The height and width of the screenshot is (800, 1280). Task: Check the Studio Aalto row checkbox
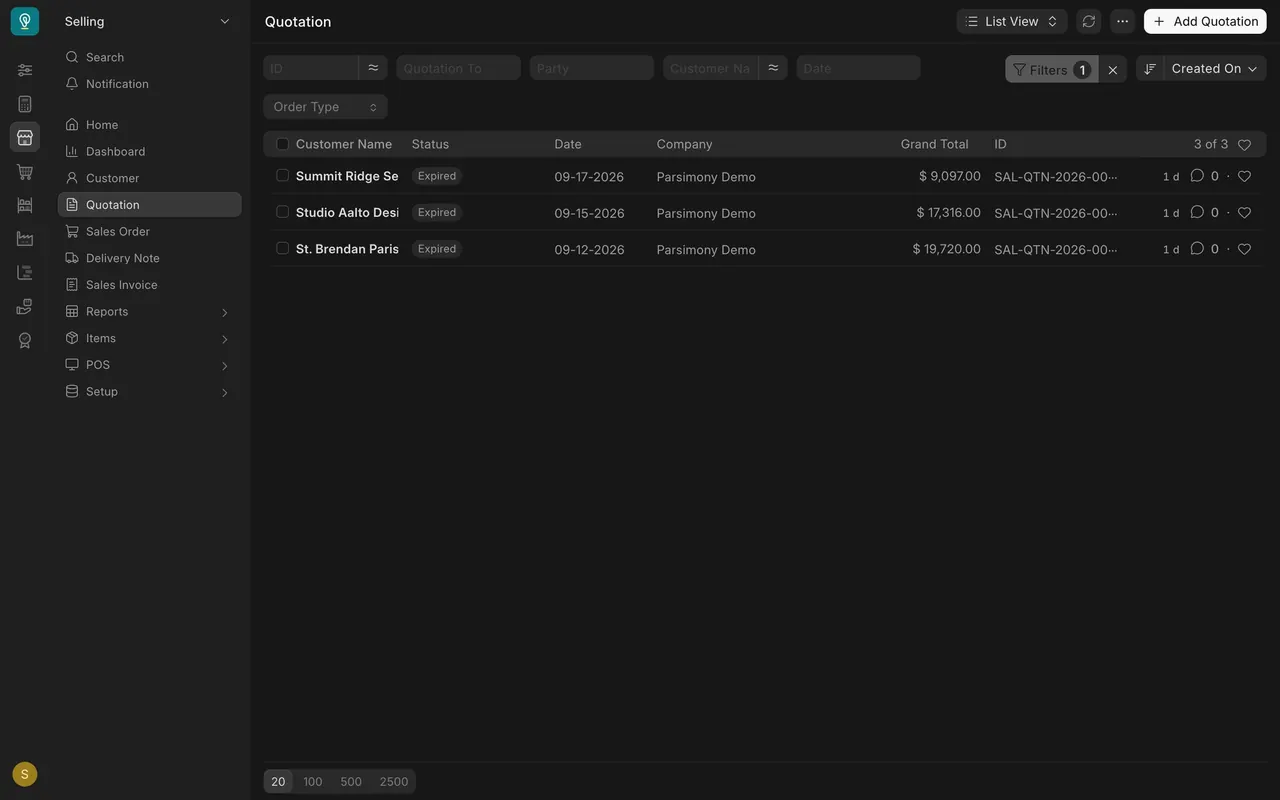[x=282, y=212]
